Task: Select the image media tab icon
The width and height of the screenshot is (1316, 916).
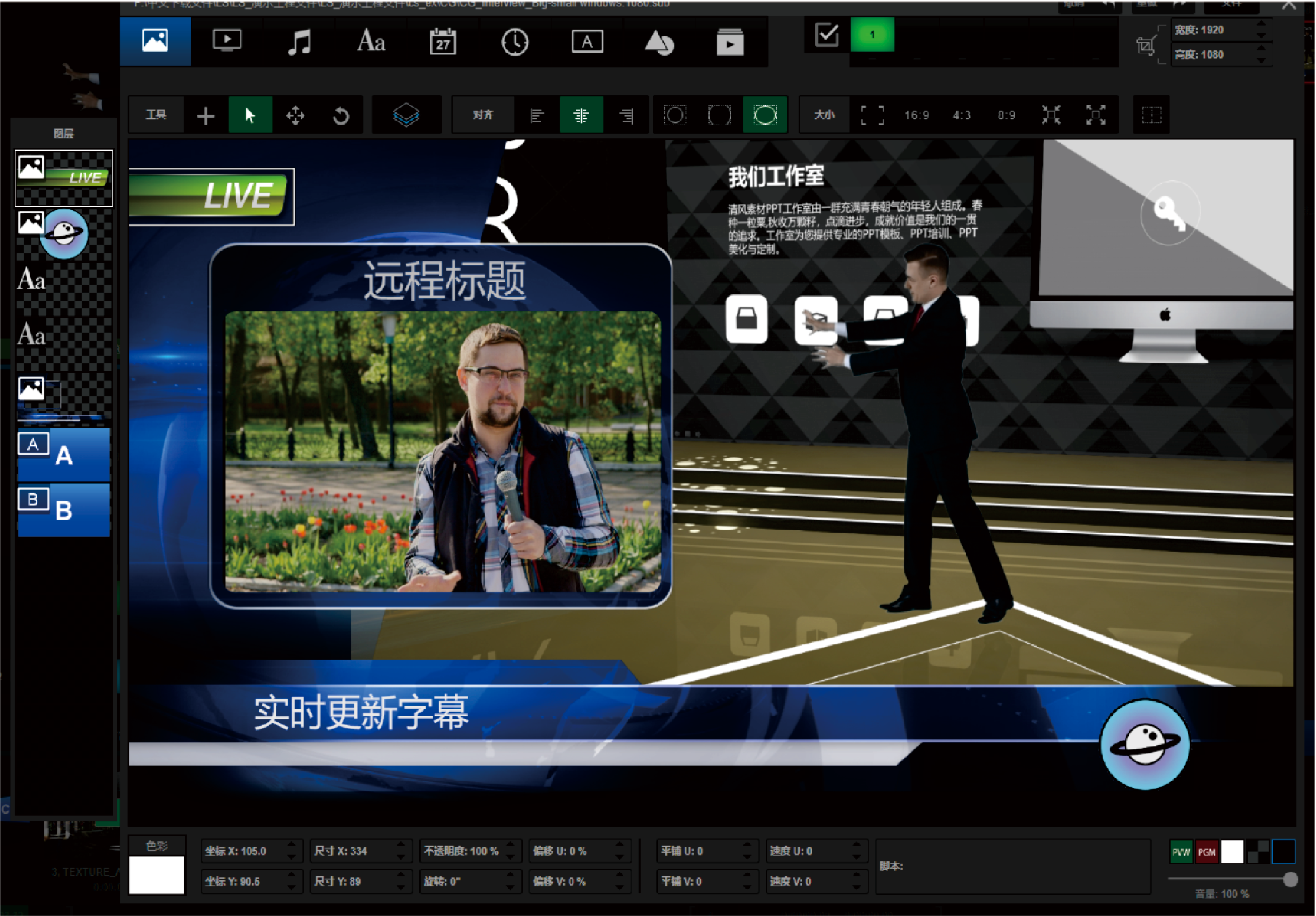Action: tap(155, 41)
